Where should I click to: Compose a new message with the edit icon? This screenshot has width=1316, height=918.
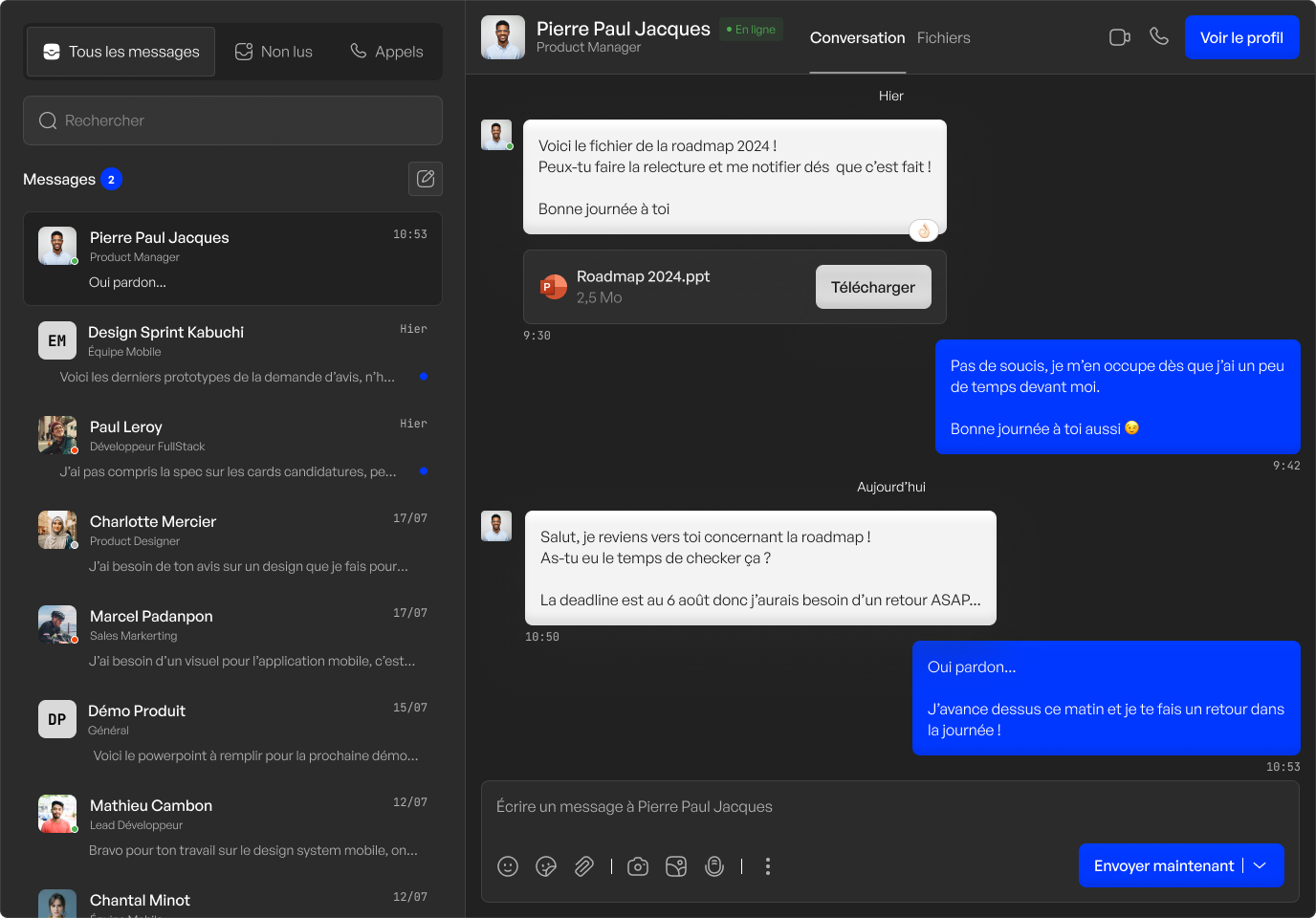426,179
